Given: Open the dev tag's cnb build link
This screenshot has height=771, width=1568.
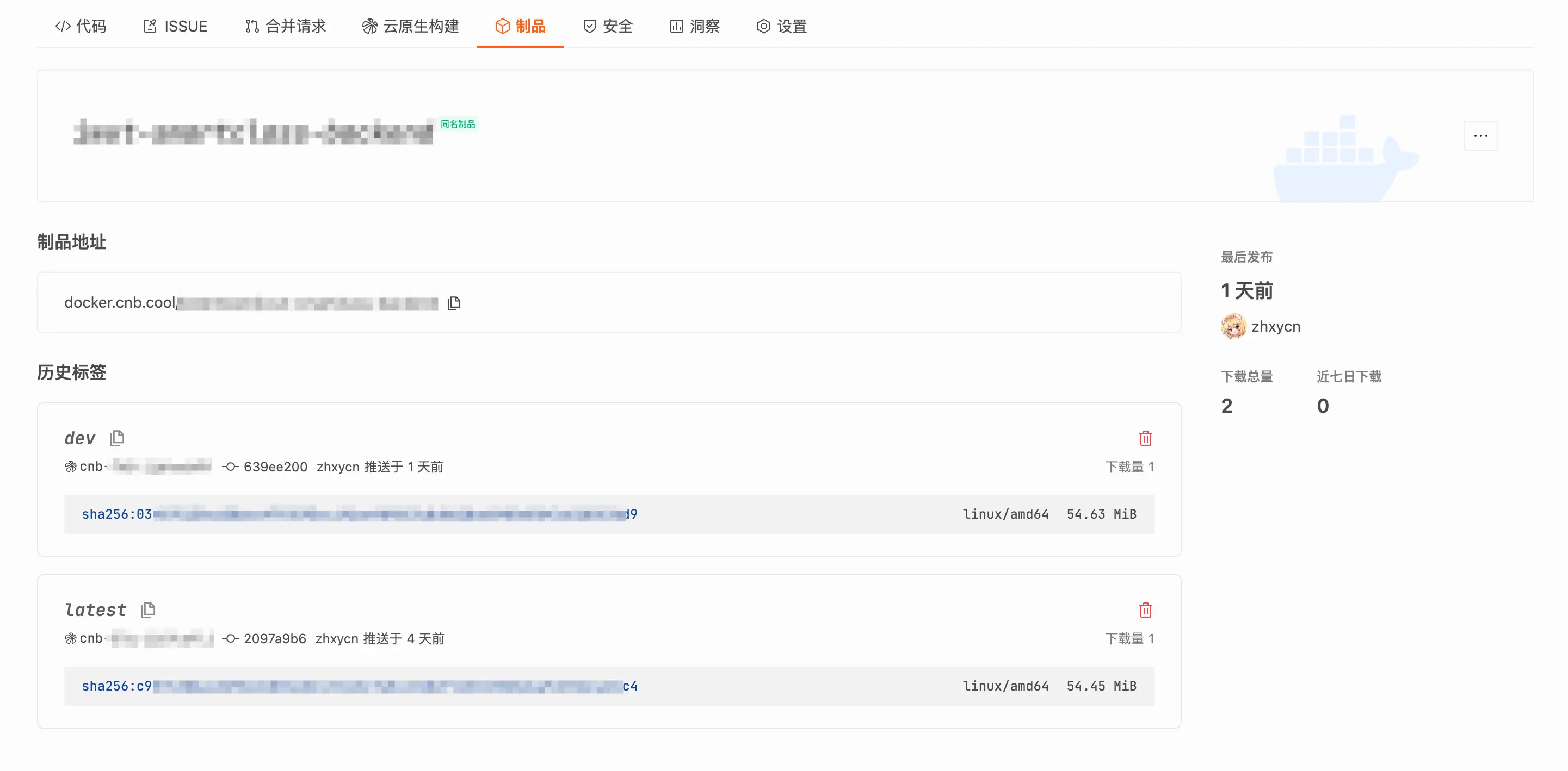Looking at the screenshot, I should (139, 466).
